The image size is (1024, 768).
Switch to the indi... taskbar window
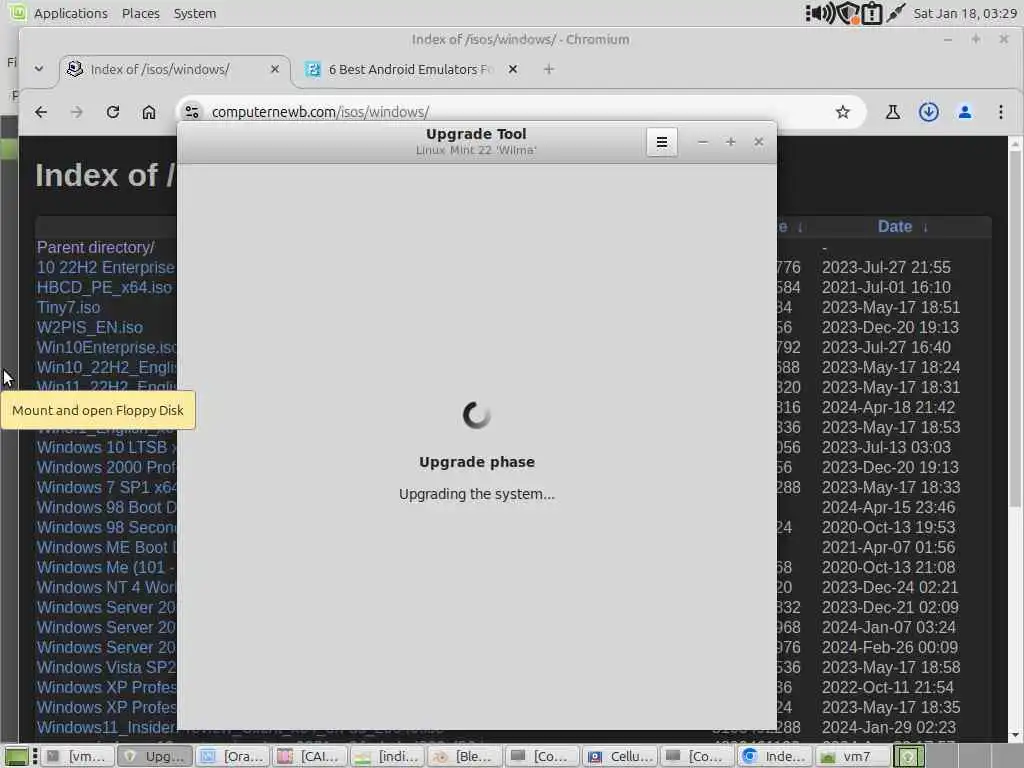(387, 756)
